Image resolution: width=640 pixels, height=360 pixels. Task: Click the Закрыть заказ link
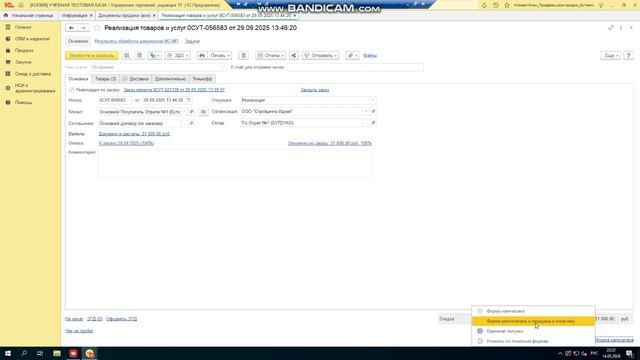tap(315, 90)
